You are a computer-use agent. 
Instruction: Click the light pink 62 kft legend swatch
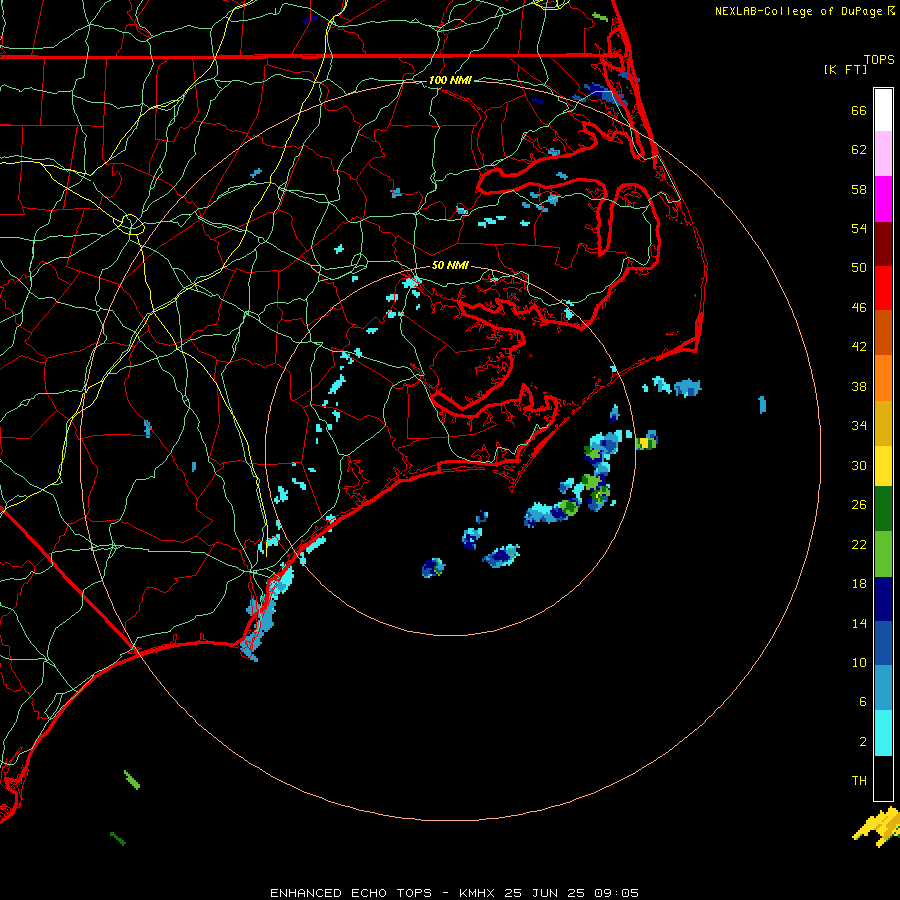click(x=883, y=153)
